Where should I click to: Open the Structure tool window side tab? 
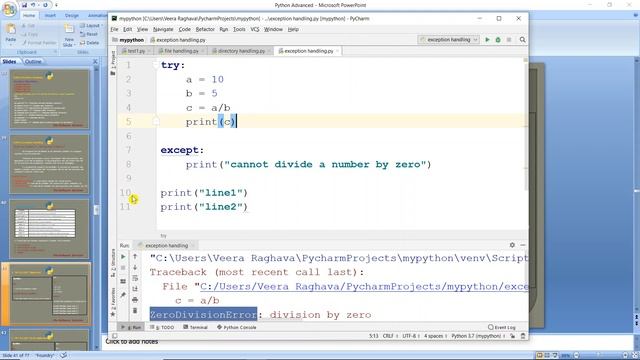click(113, 263)
